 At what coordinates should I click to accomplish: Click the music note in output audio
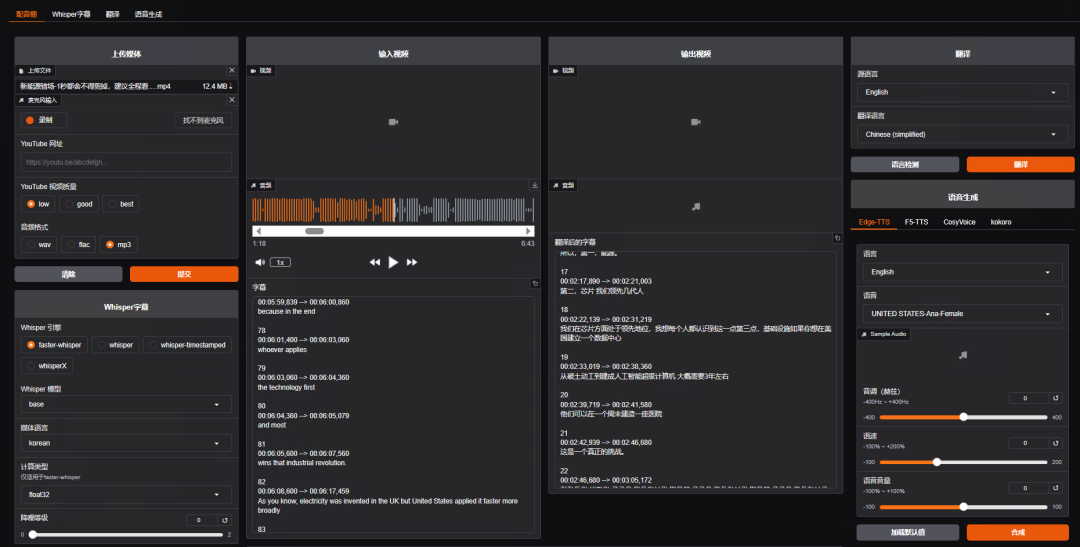pyautogui.click(x=696, y=207)
